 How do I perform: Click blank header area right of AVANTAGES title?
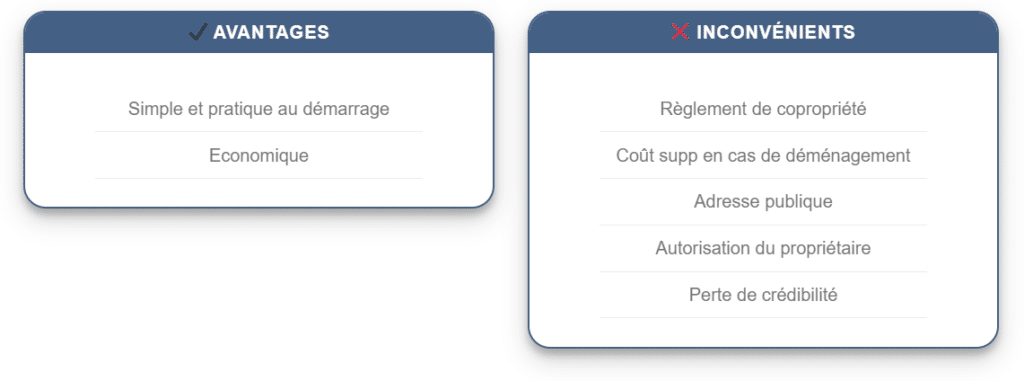tap(411, 32)
